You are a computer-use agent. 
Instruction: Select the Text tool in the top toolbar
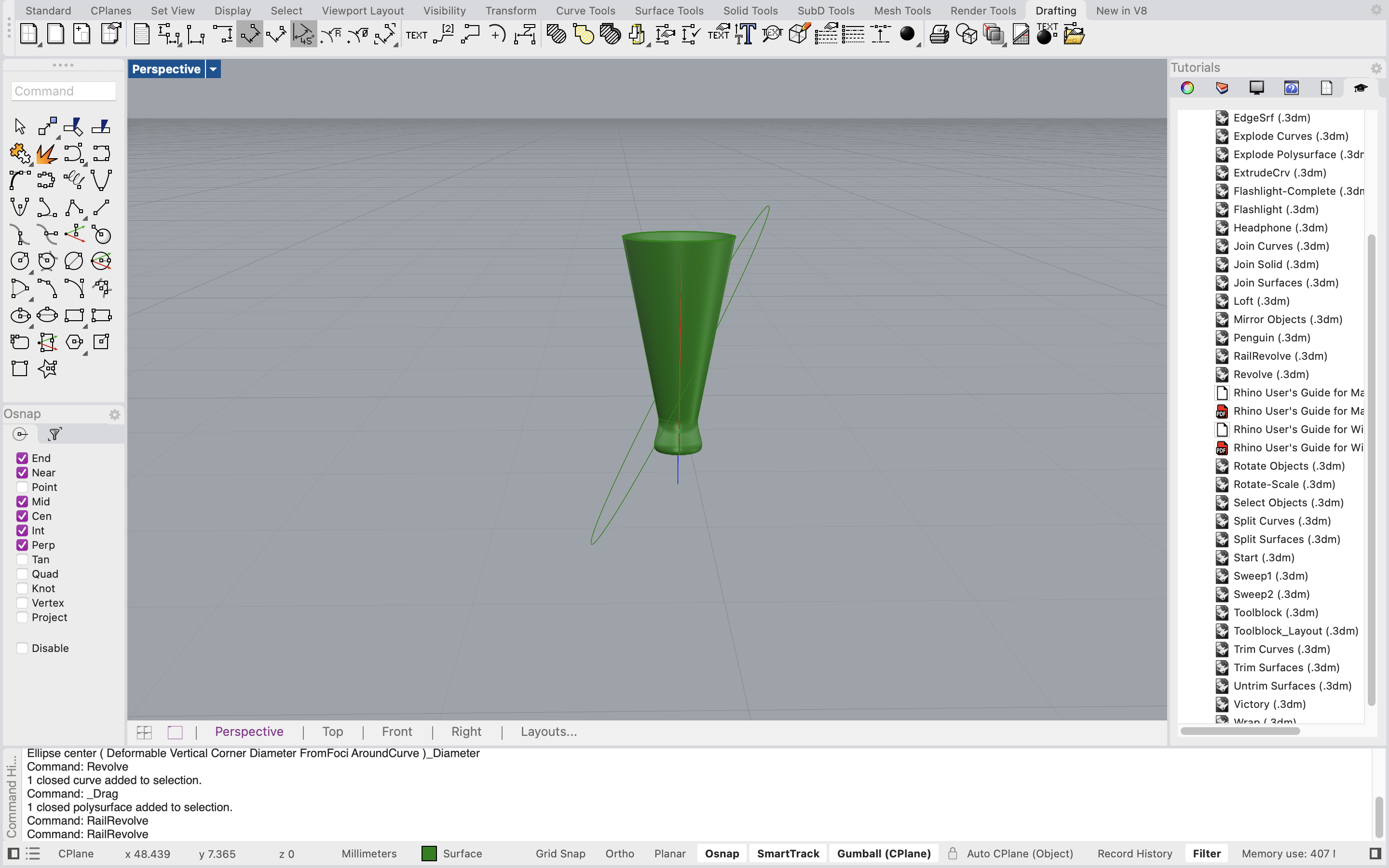point(416,34)
